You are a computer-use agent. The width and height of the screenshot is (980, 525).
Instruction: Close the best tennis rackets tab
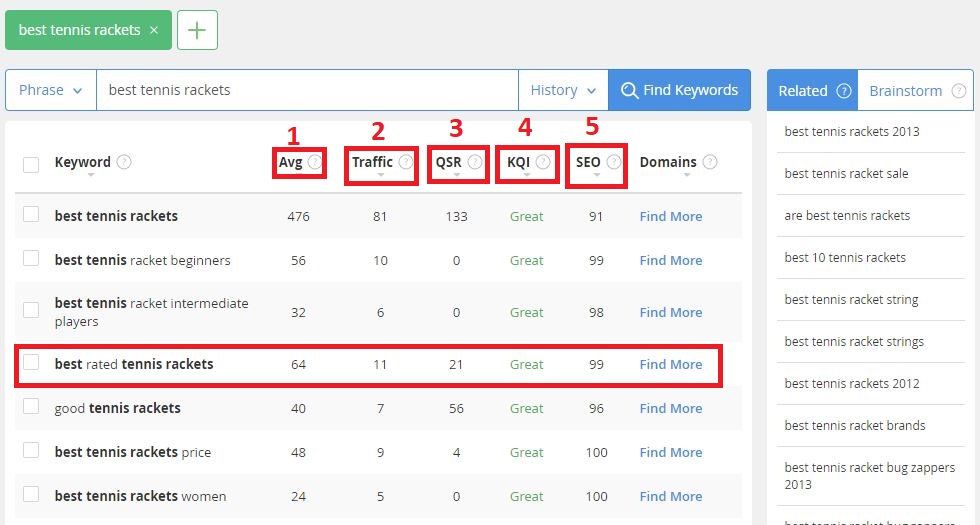[x=154, y=30]
